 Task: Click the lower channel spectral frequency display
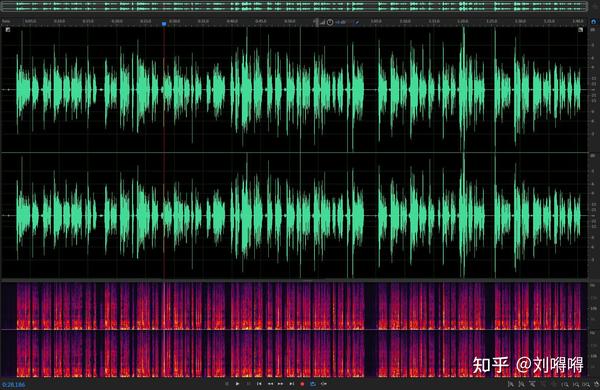[x=294, y=354]
